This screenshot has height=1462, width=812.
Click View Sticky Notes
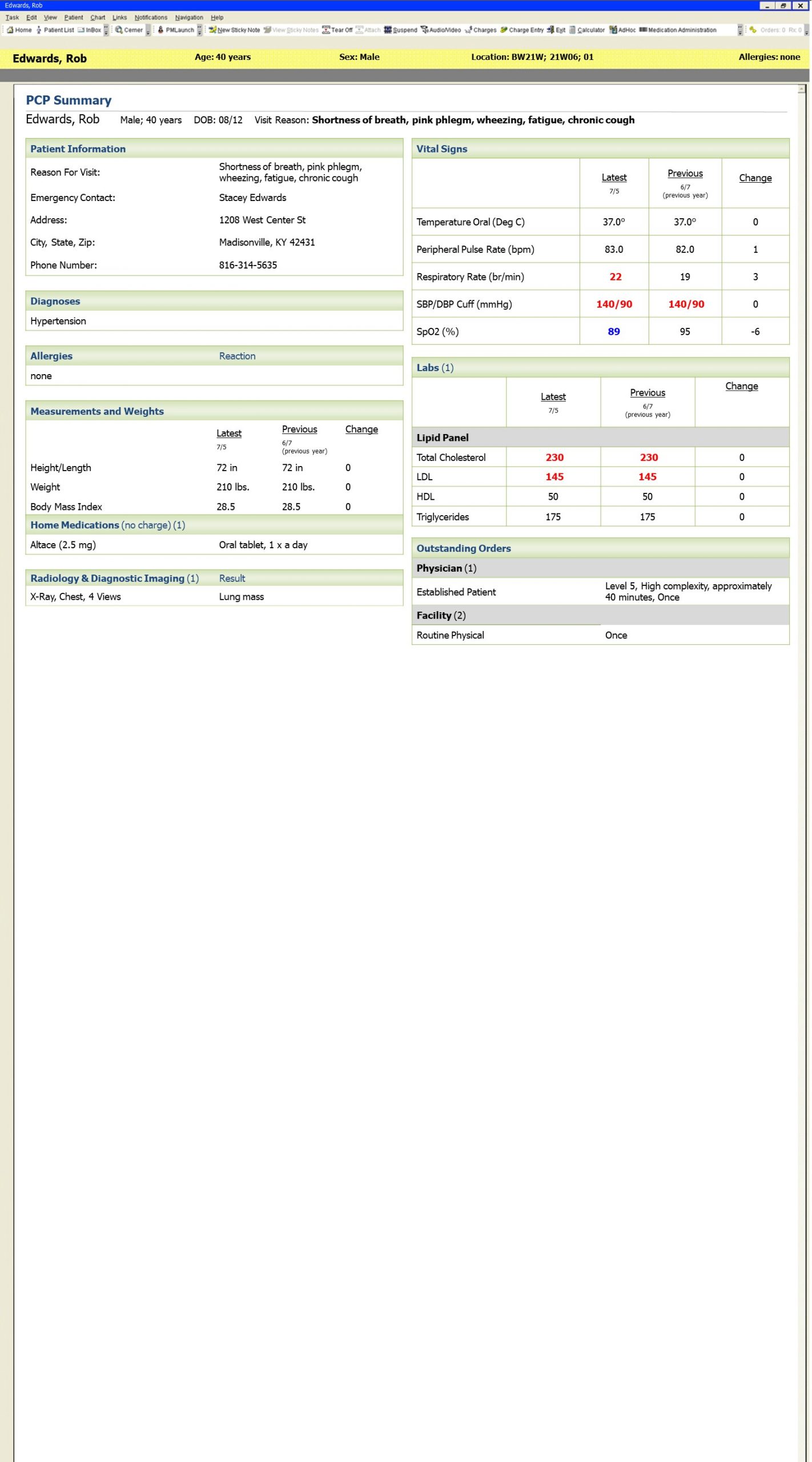click(291, 30)
